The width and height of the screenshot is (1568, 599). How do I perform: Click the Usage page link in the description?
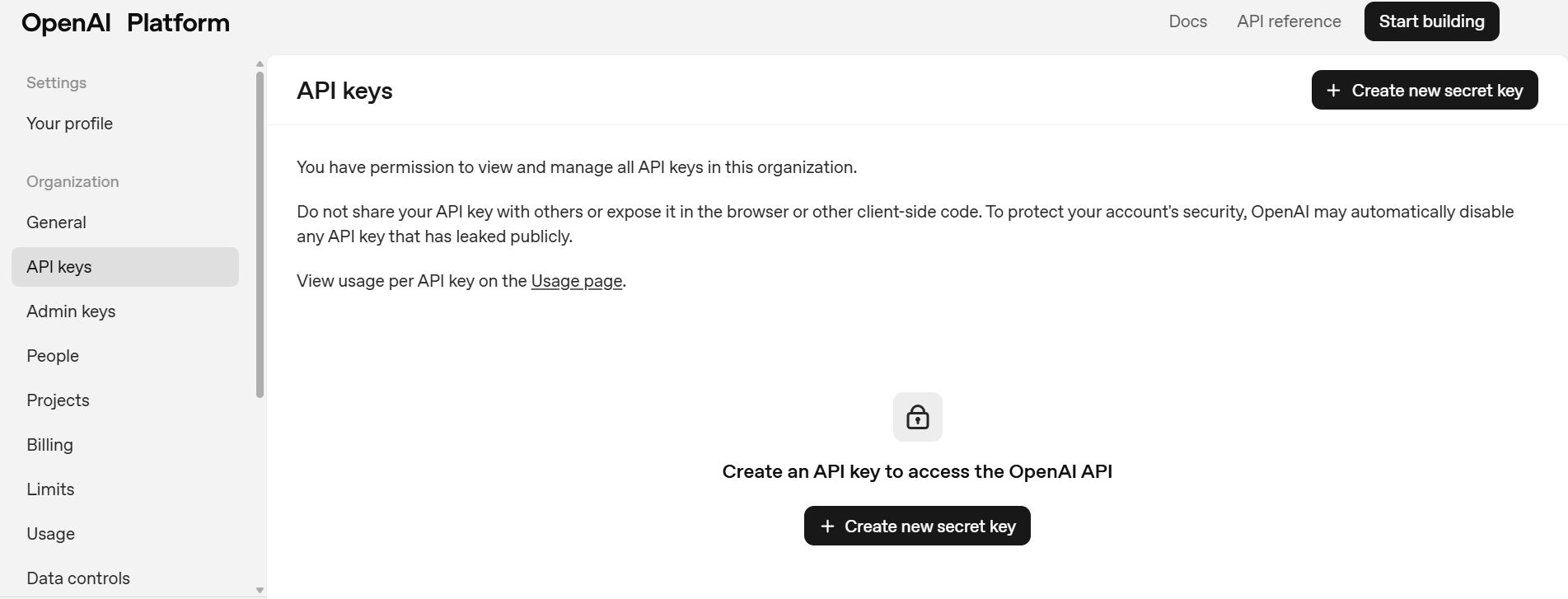[576, 280]
